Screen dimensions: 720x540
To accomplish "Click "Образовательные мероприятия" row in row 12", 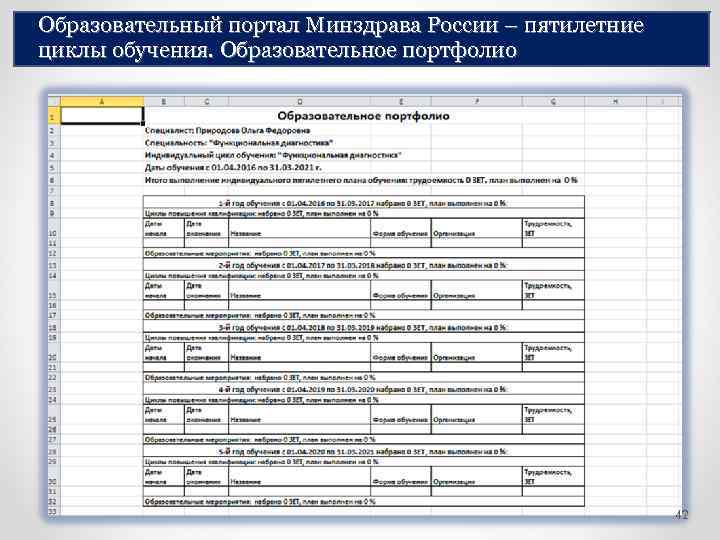I will coord(364,253).
